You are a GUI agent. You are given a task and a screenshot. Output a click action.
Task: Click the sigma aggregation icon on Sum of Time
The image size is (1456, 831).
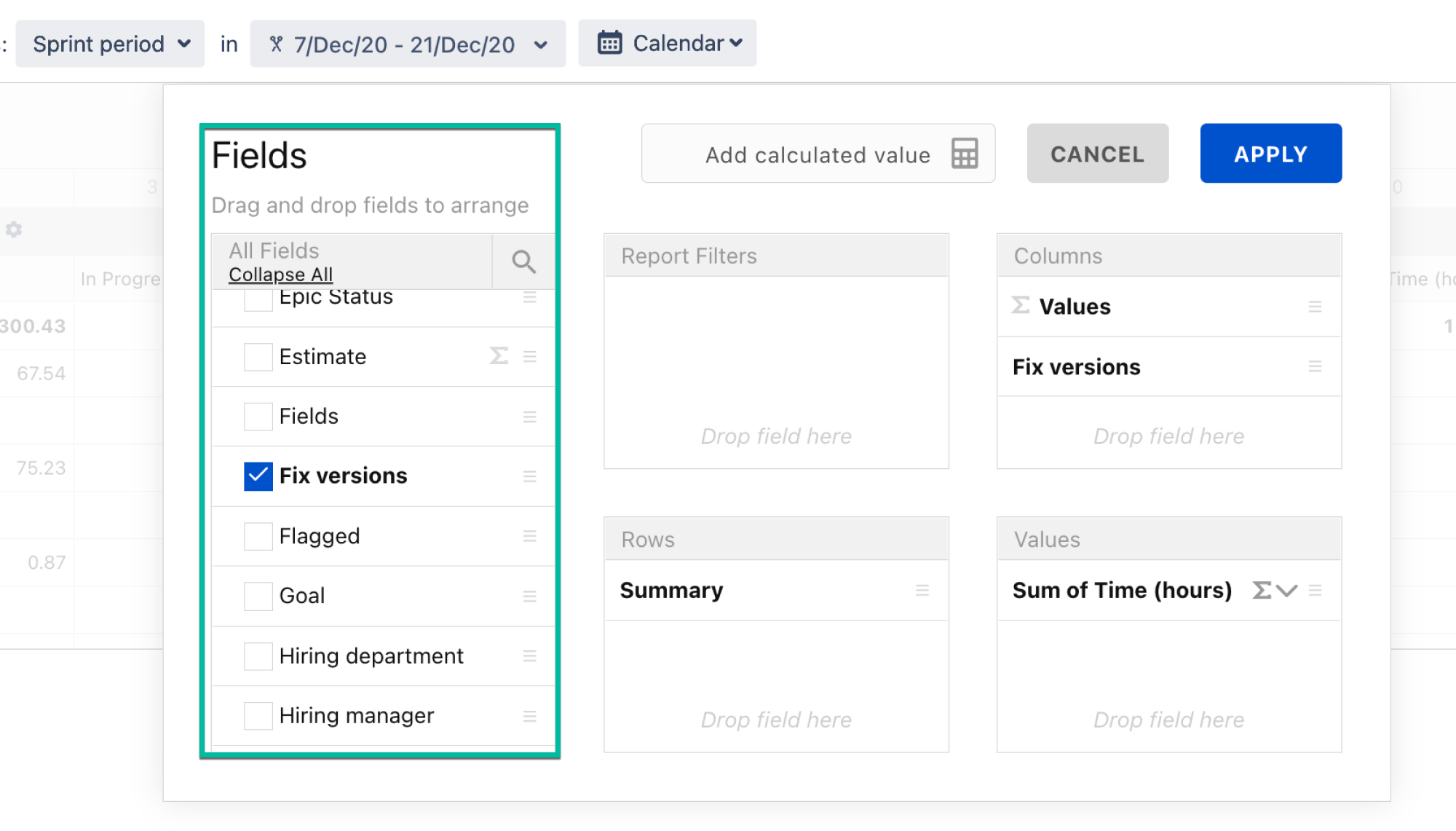click(x=1262, y=591)
